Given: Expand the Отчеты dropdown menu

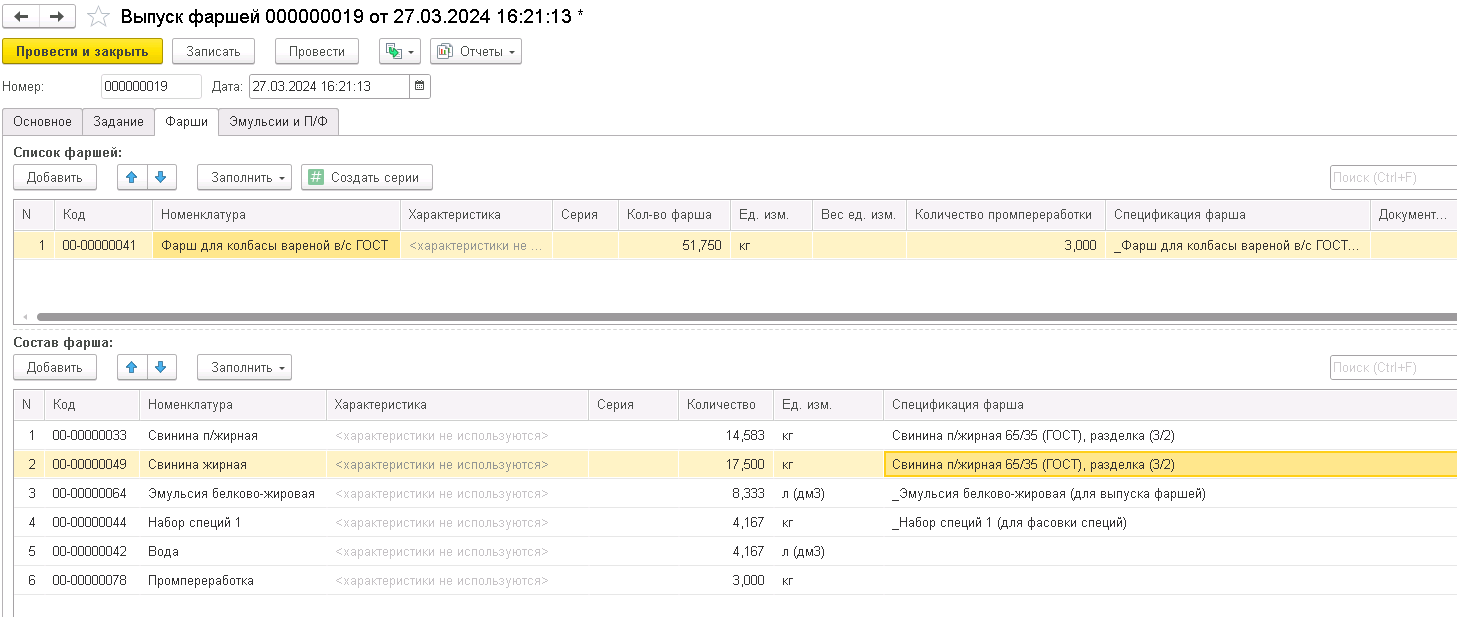Looking at the screenshot, I should pos(476,51).
